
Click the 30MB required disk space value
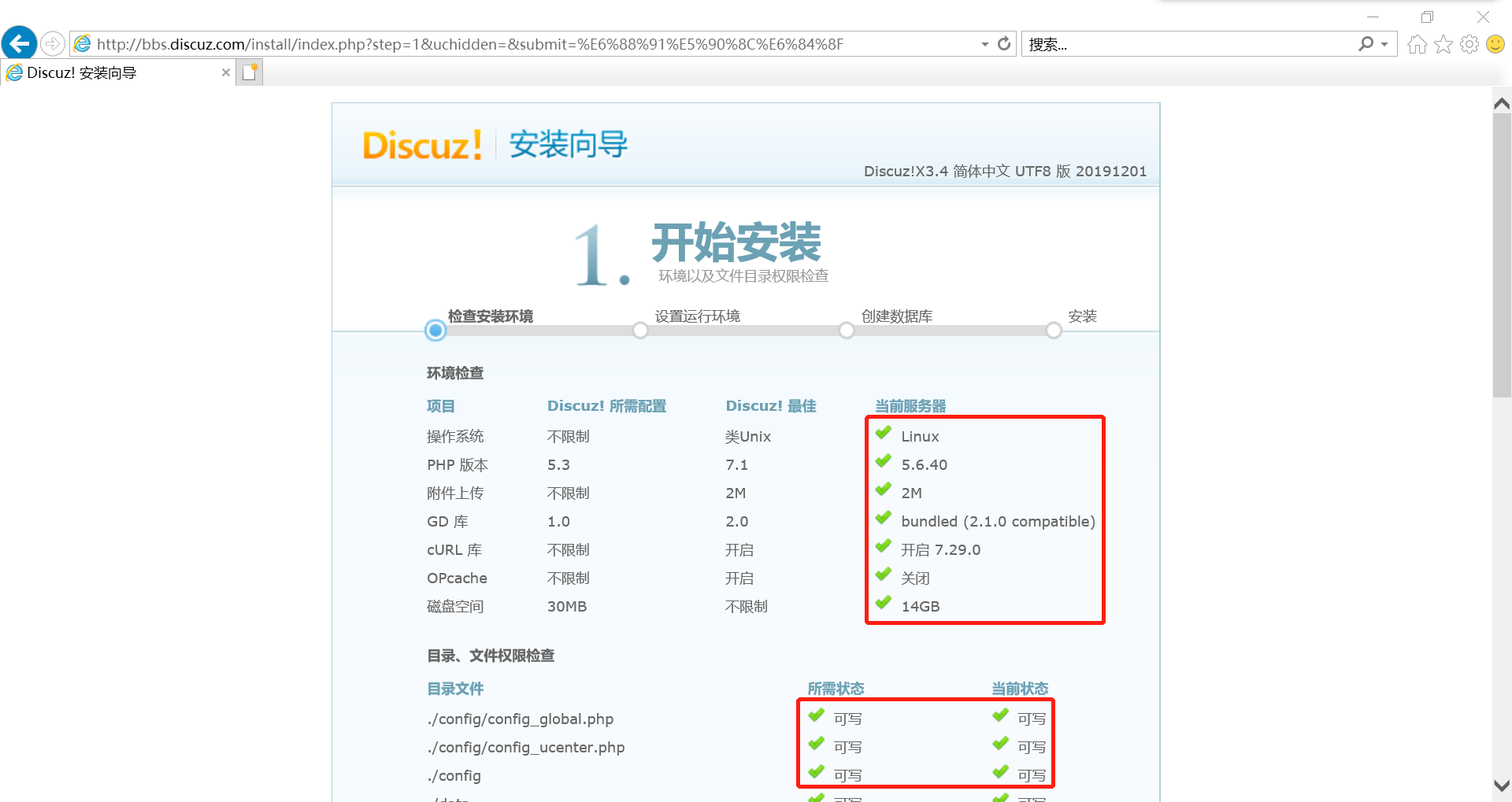[567, 607]
